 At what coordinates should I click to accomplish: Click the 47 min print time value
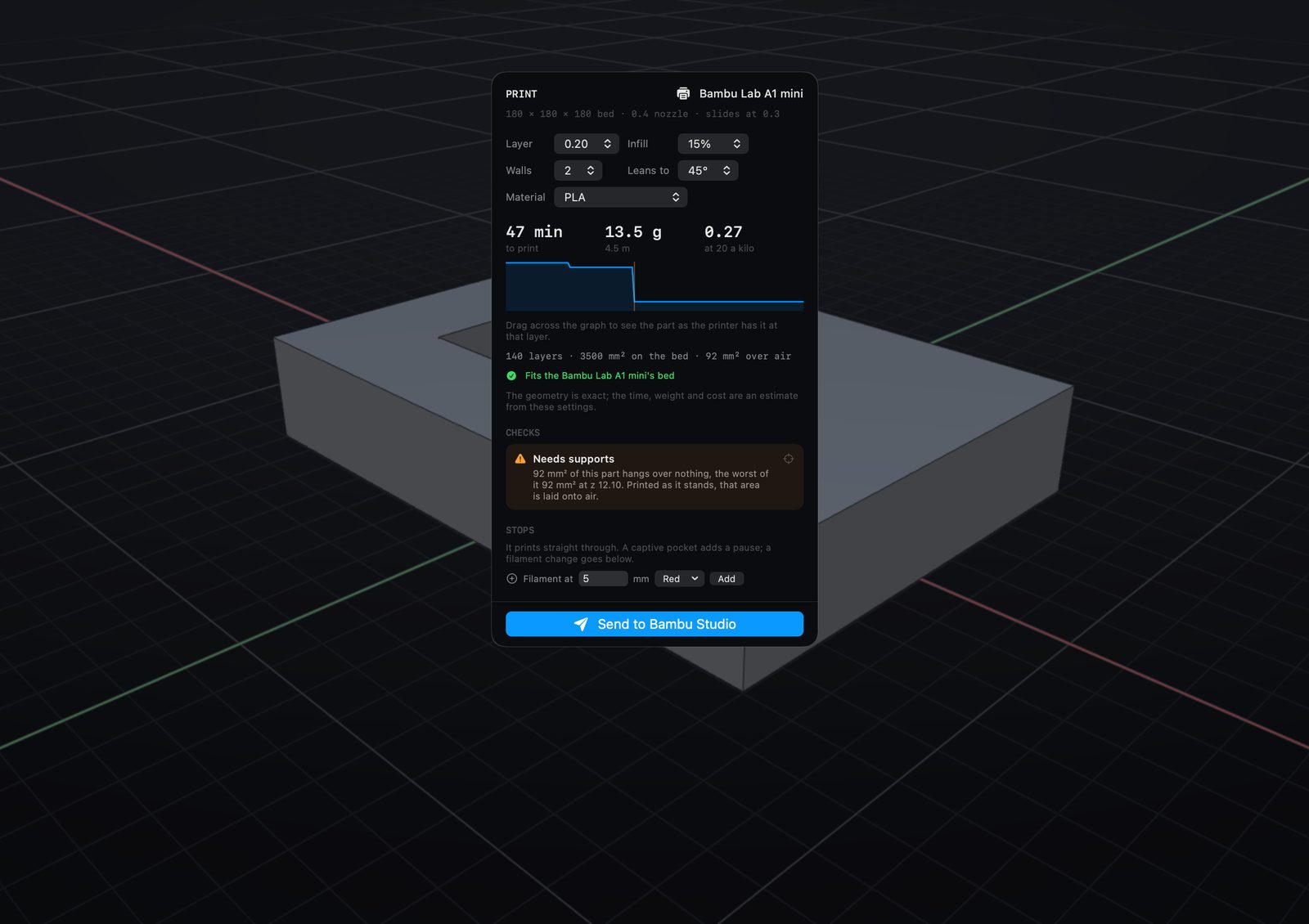pyautogui.click(x=534, y=232)
